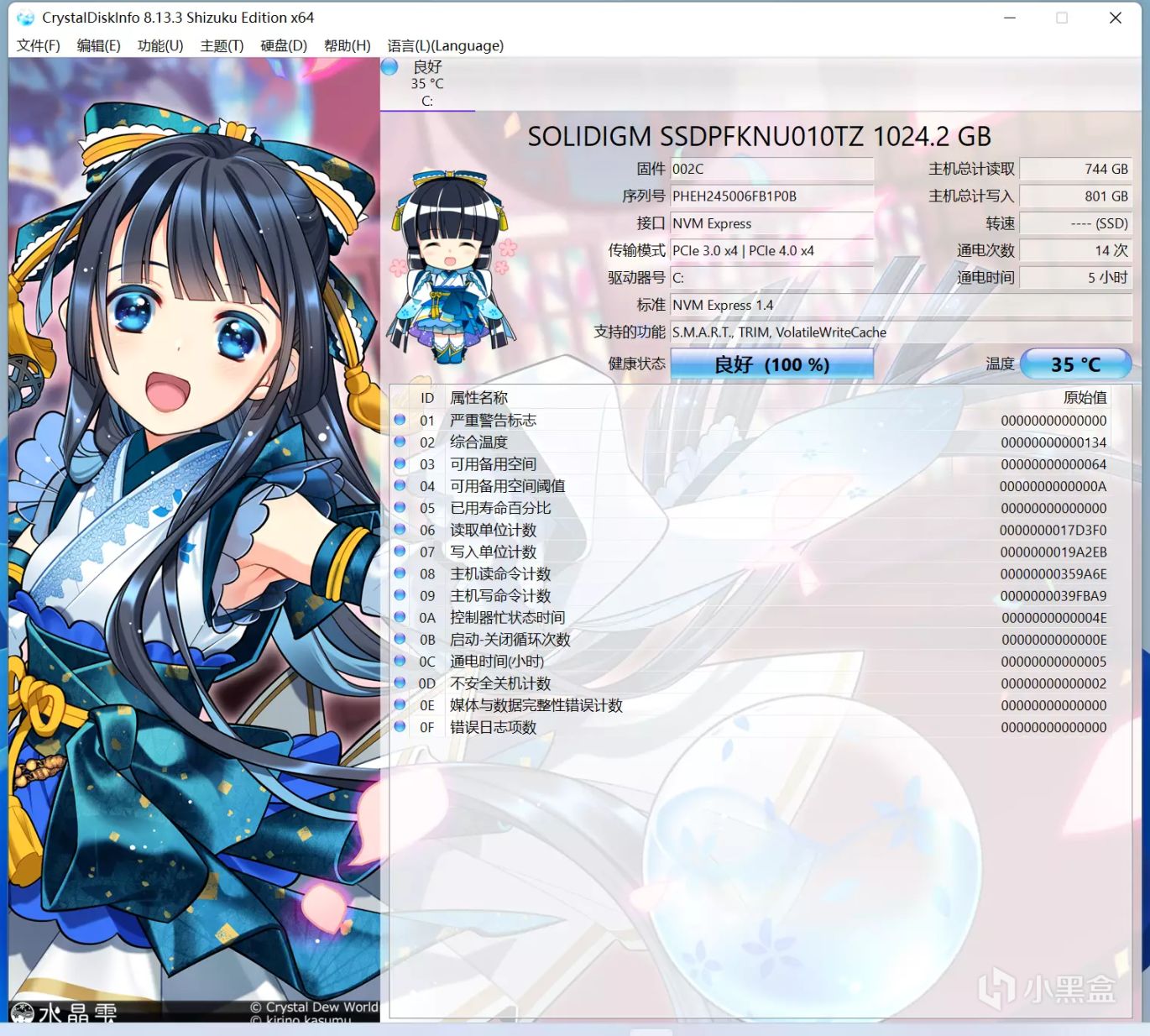Click the chibi Shizuku character image
The image size is (1150, 1036).
(452, 266)
